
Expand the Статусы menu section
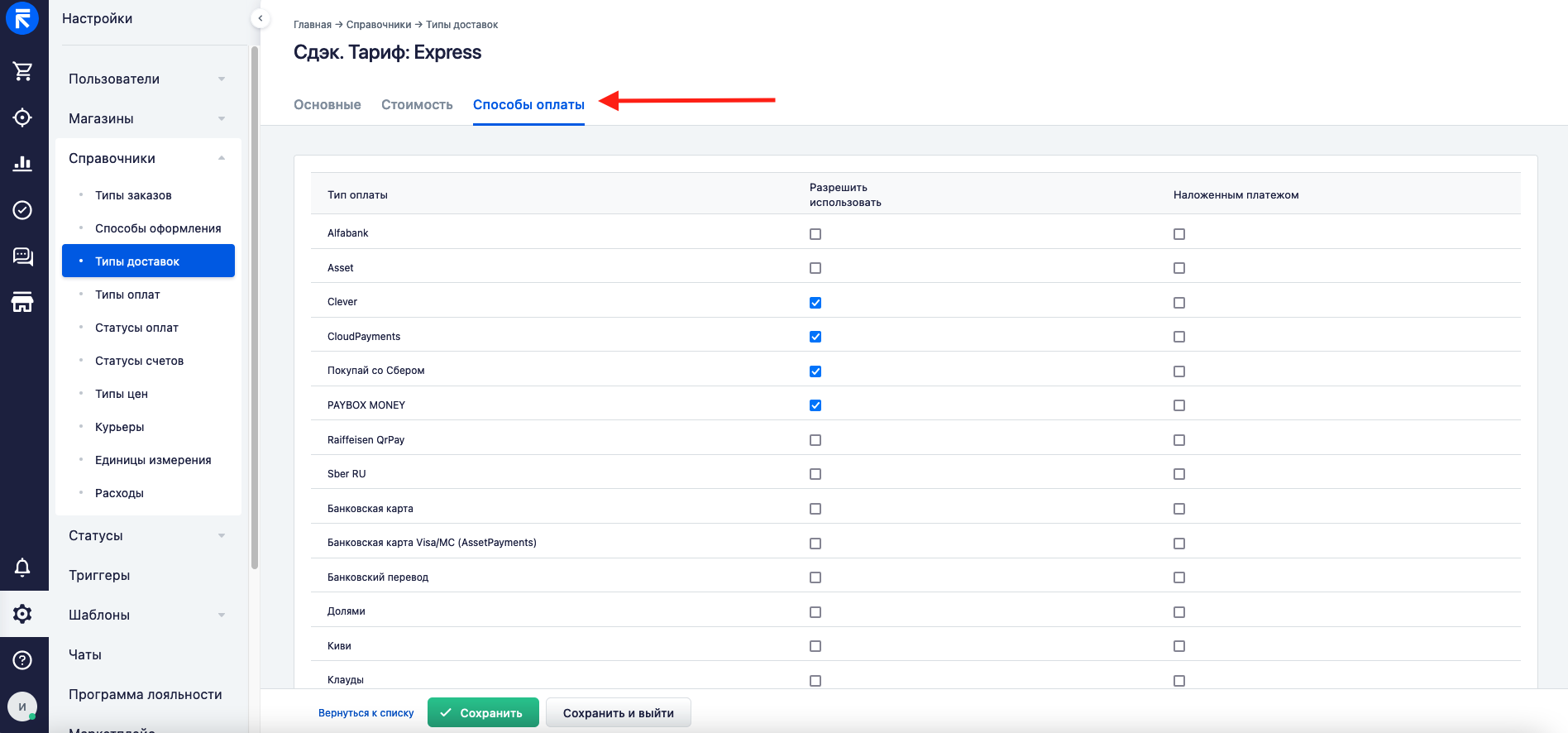click(148, 535)
